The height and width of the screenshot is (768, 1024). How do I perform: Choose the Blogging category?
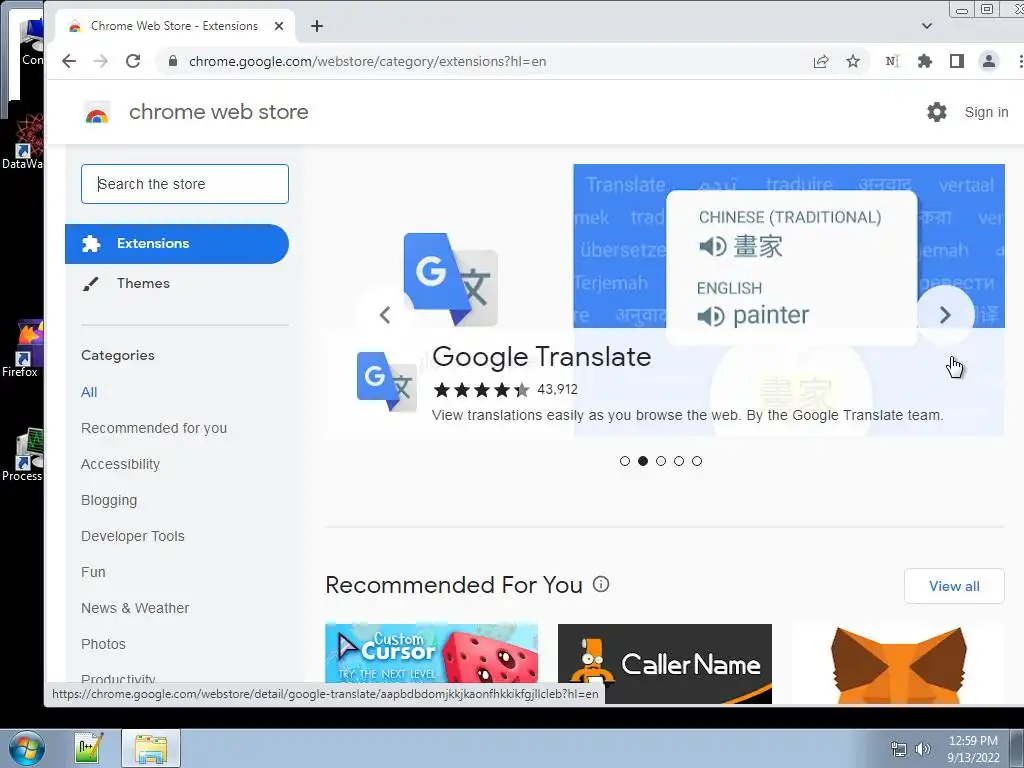(x=109, y=500)
